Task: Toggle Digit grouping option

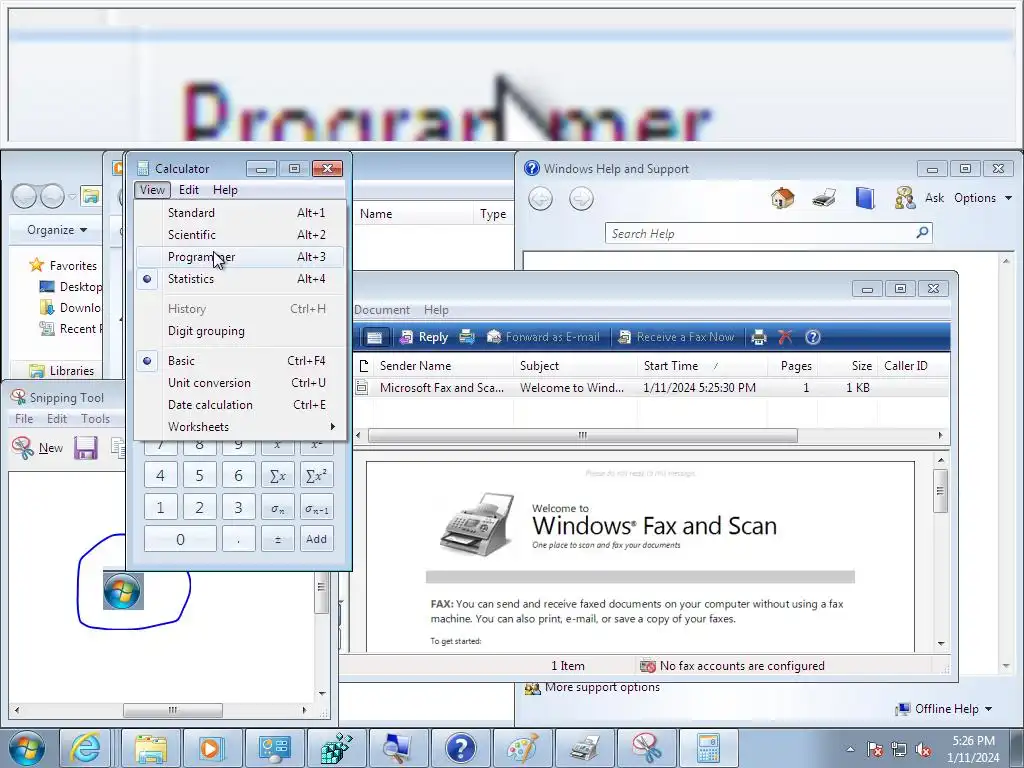Action: click(239, 331)
